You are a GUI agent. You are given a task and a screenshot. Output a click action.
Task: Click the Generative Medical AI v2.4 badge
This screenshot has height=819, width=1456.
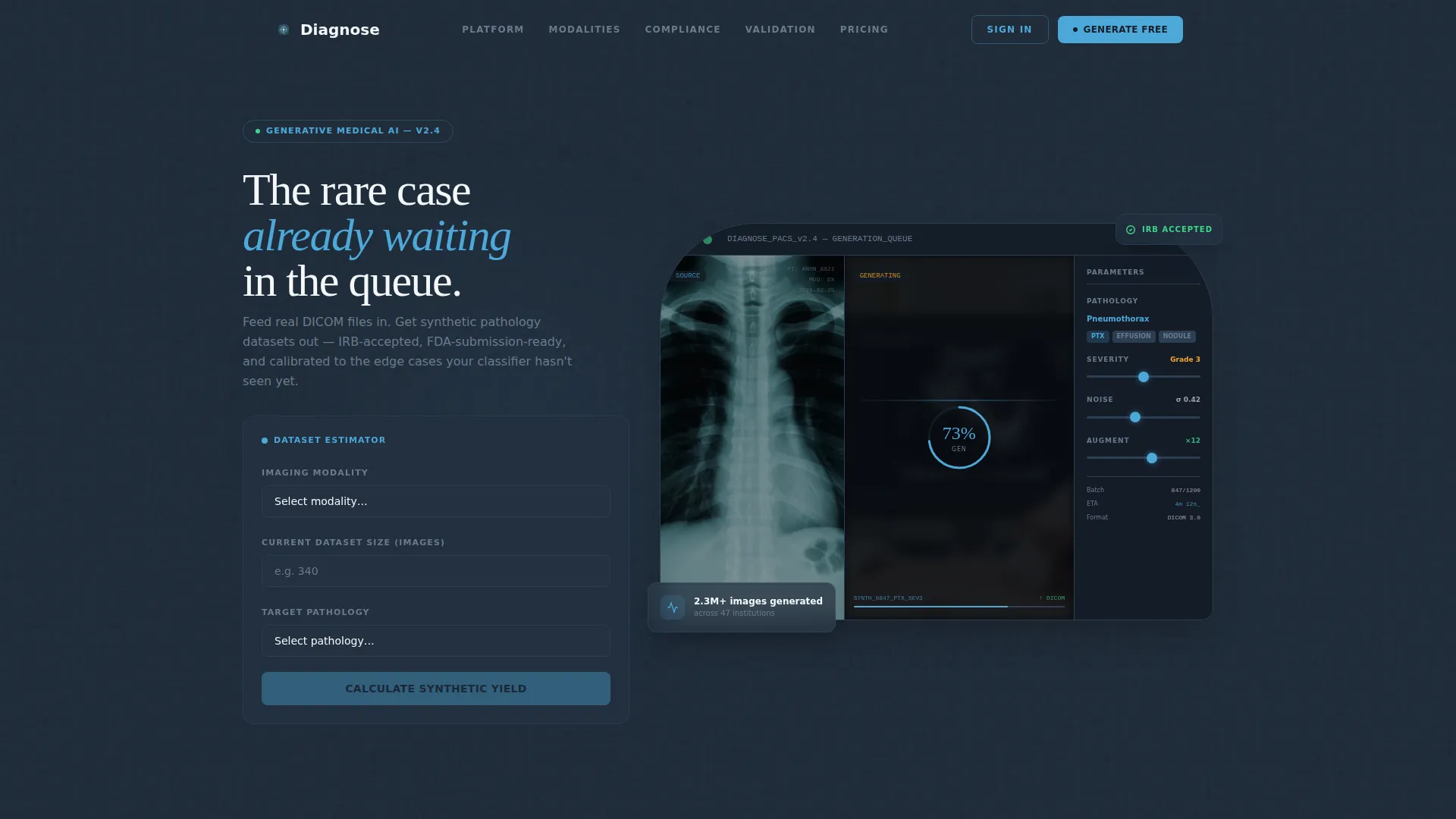[x=348, y=131]
